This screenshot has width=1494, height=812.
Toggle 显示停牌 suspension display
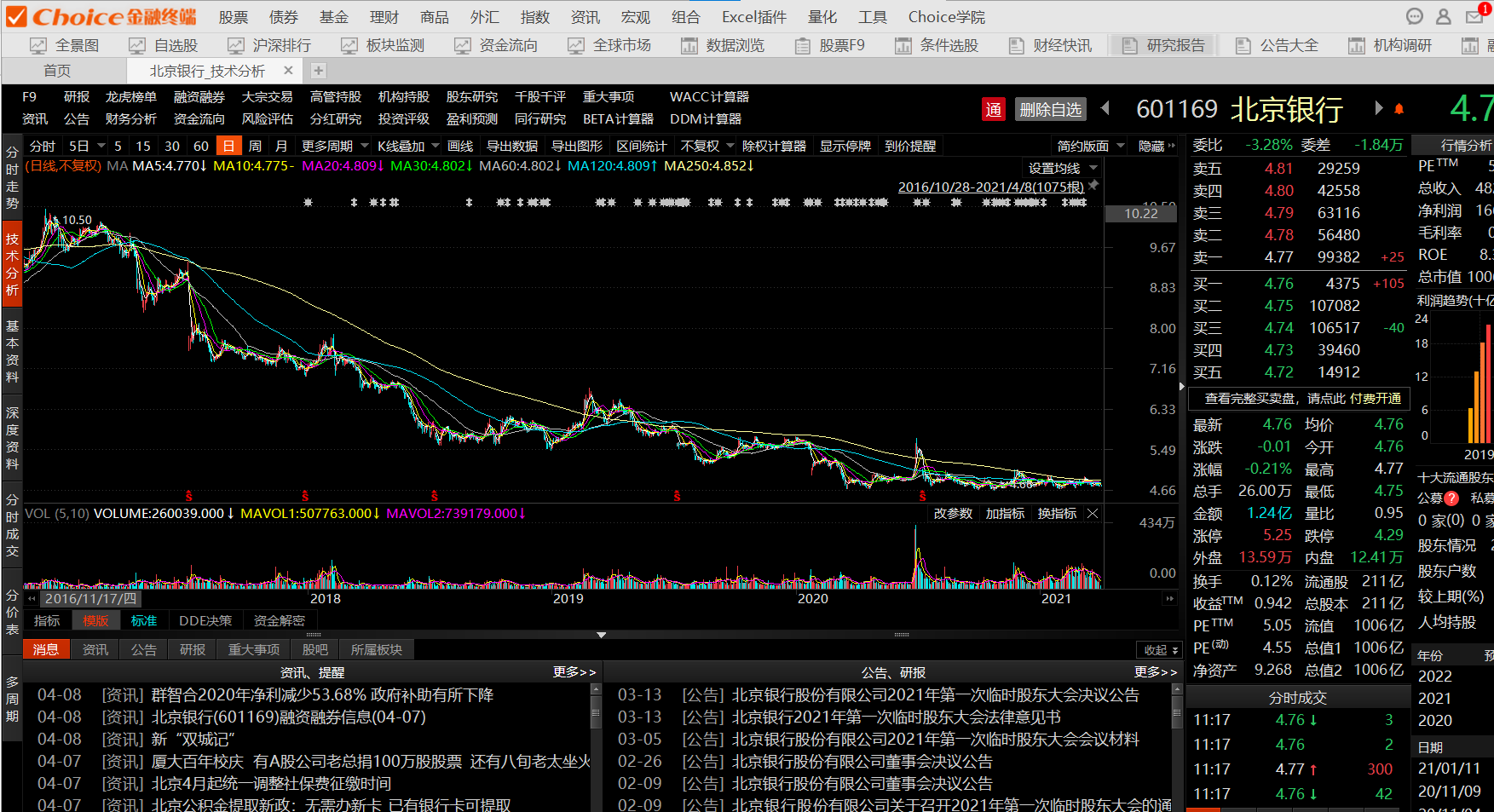[845, 147]
